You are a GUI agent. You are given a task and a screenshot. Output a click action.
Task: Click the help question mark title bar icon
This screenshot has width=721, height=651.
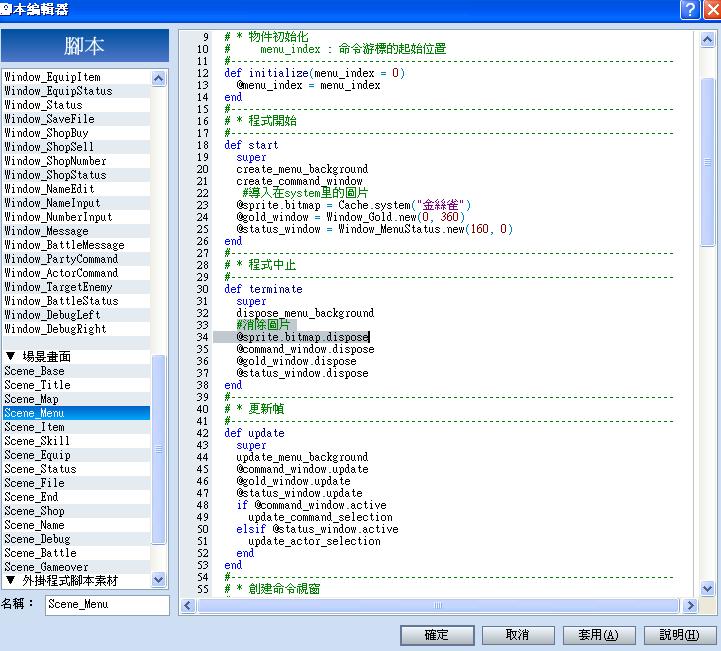coord(690,9)
